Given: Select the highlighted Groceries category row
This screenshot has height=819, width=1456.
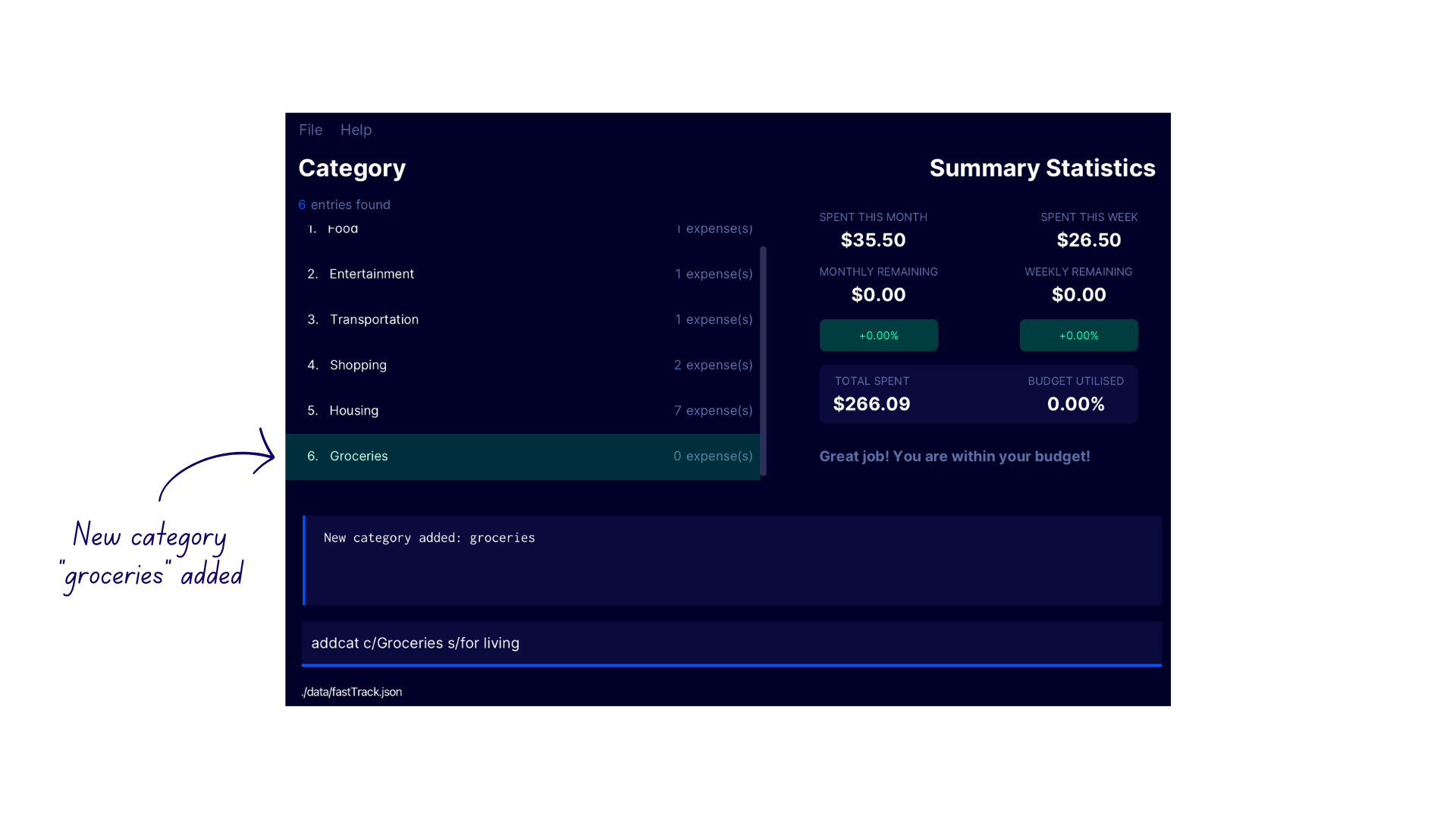Looking at the screenshot, I should coord(522,457).
